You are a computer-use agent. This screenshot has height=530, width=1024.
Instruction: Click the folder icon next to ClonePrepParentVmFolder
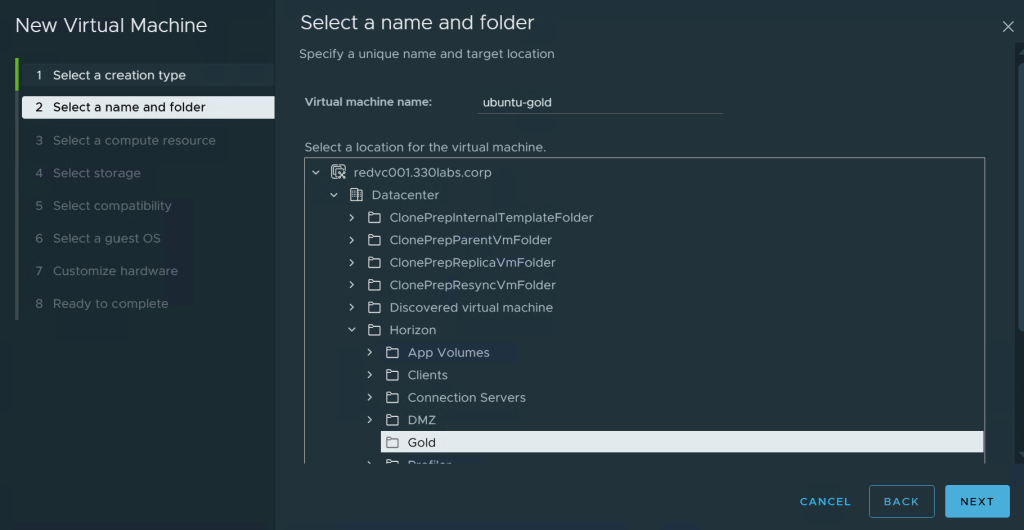click(374, 240)
